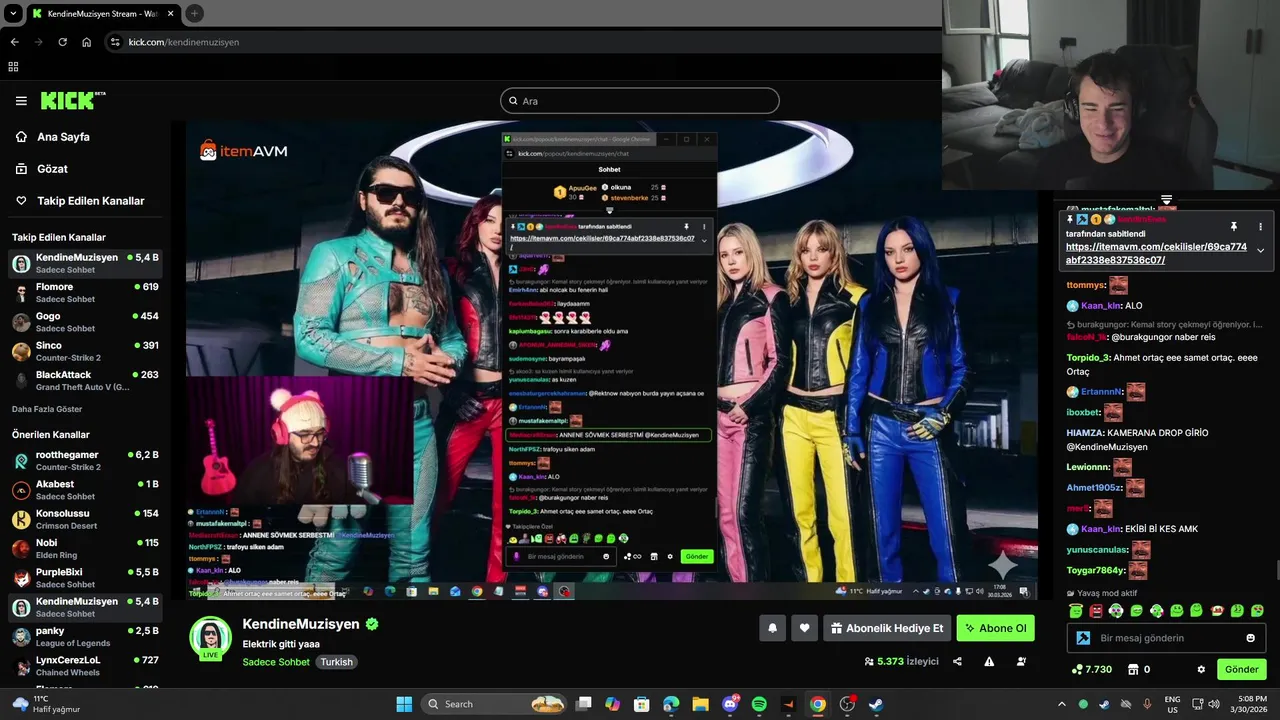Open Sinco channel in sidebar
Screen dimensions: 1280x720
85,351
